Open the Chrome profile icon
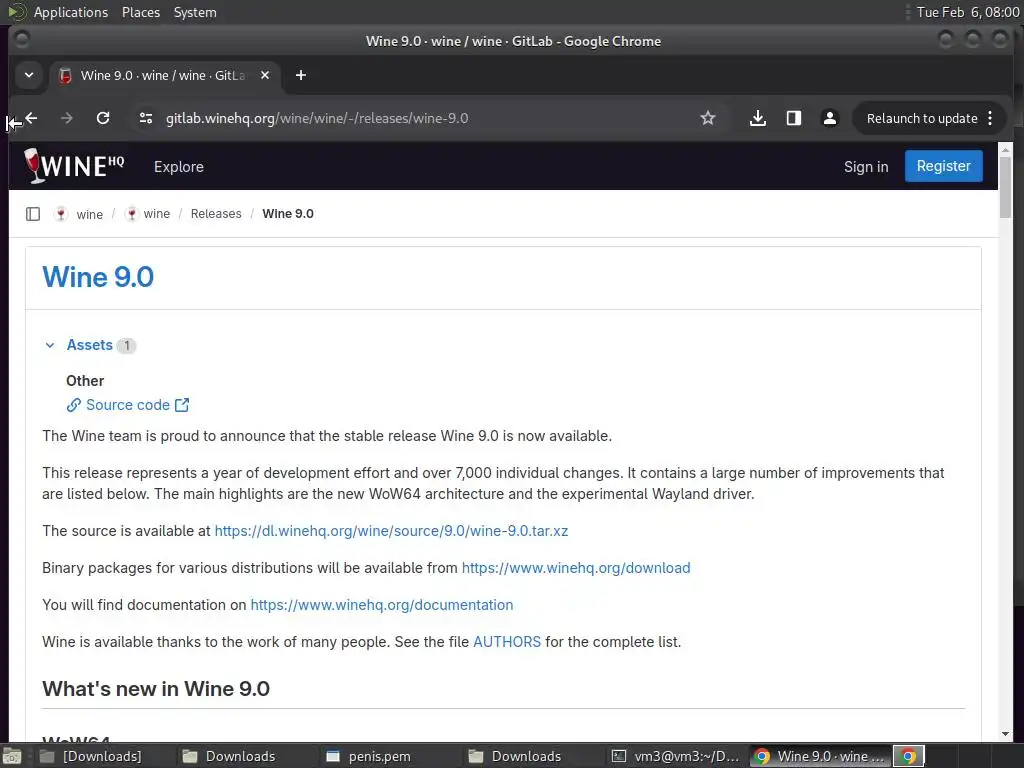1024x768 pixels. click(829, 118)
